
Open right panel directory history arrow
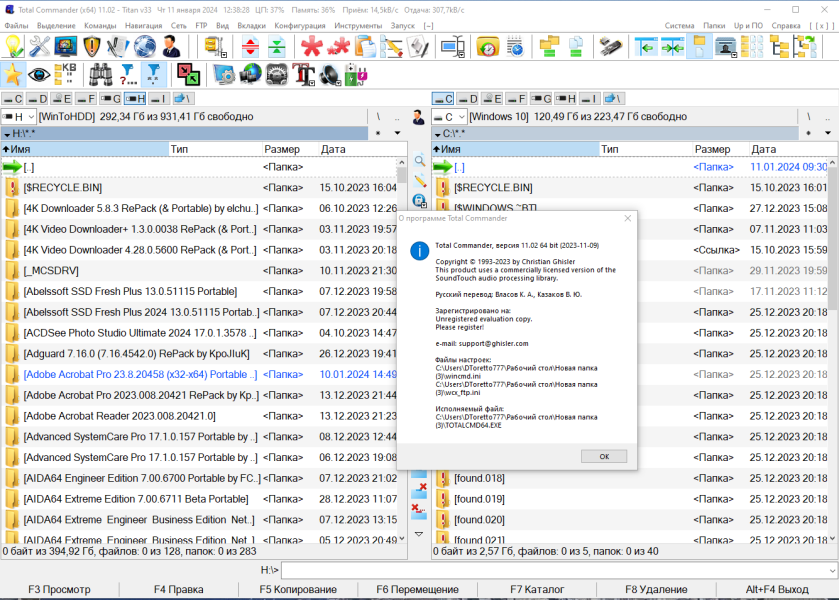tap(828, 133)
